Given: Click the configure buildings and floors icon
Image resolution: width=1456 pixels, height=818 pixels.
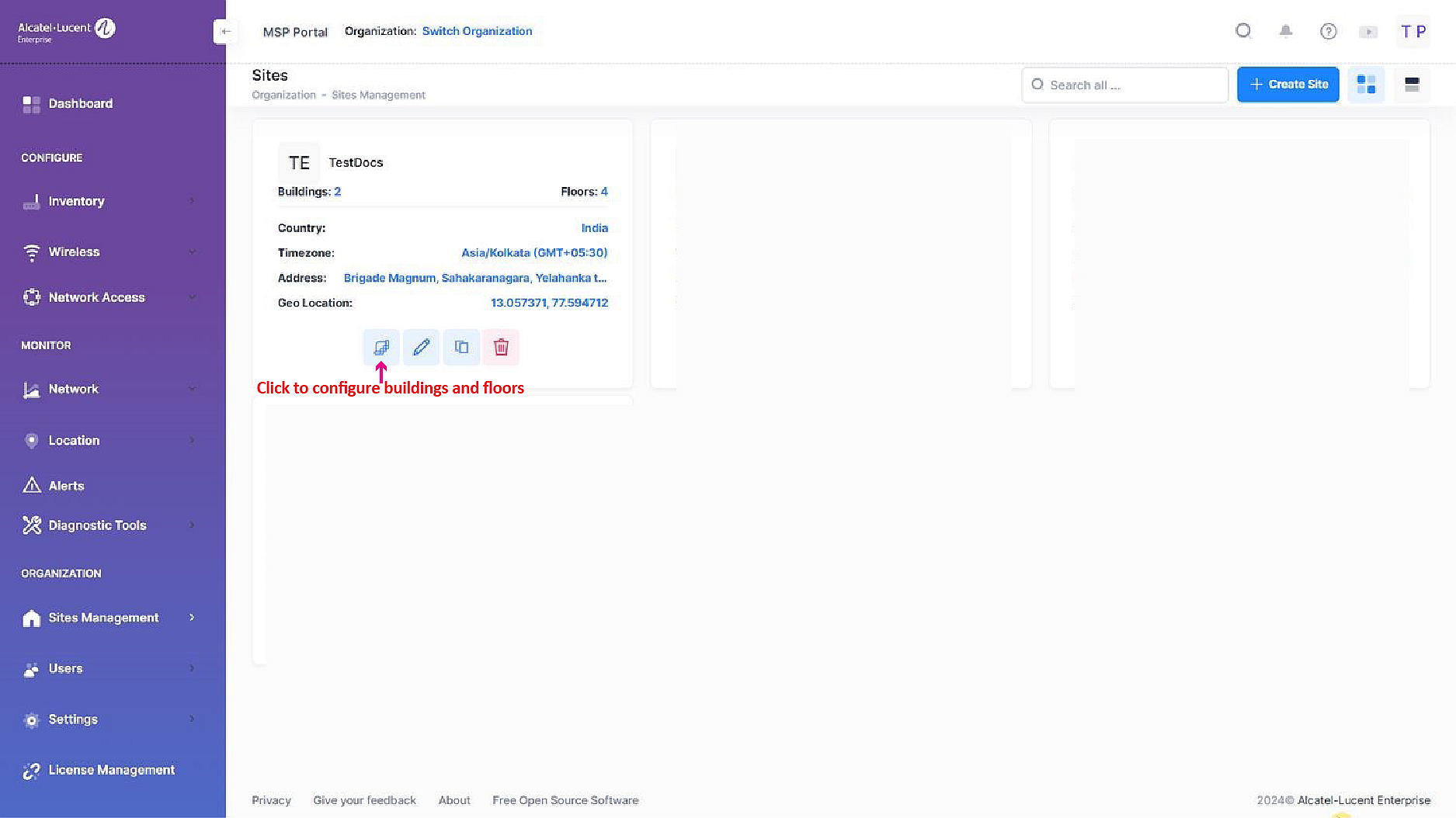Looking at the screenshot, I should pos(381,347).
